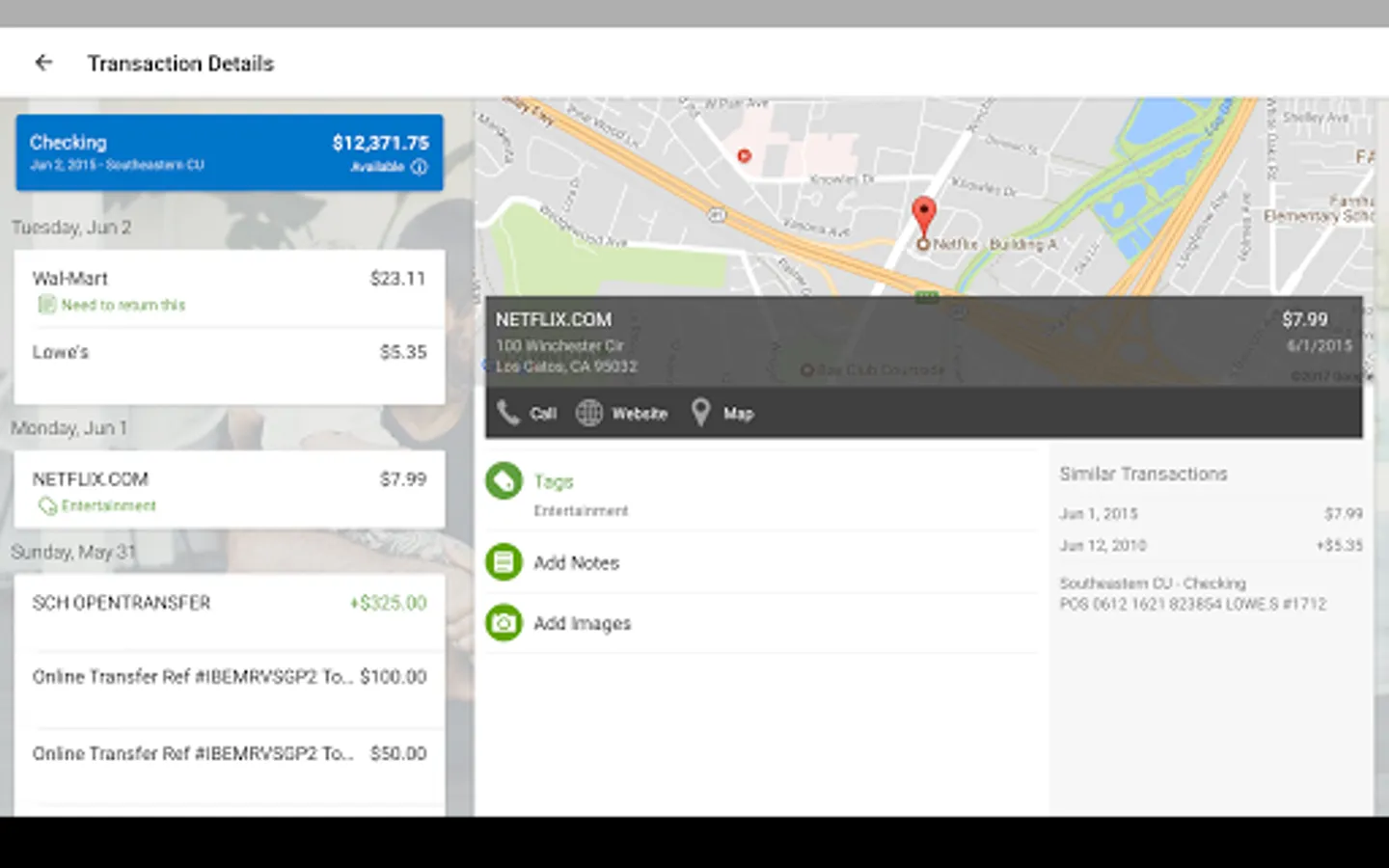Screen dimensions: 1389x868
Task: Open the Lowe's $5.35 transaction
Action: coord(230,365)
